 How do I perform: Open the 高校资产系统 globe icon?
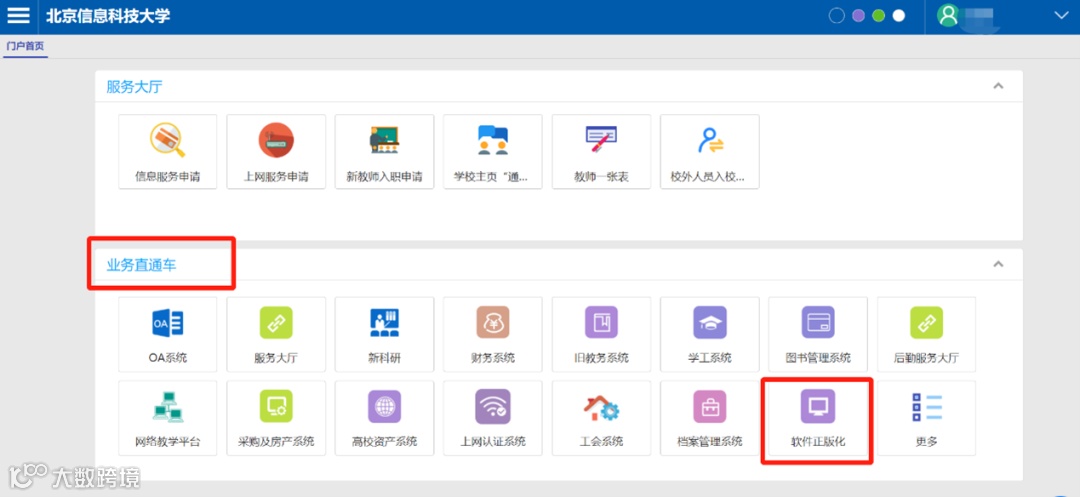coord(384,407)
